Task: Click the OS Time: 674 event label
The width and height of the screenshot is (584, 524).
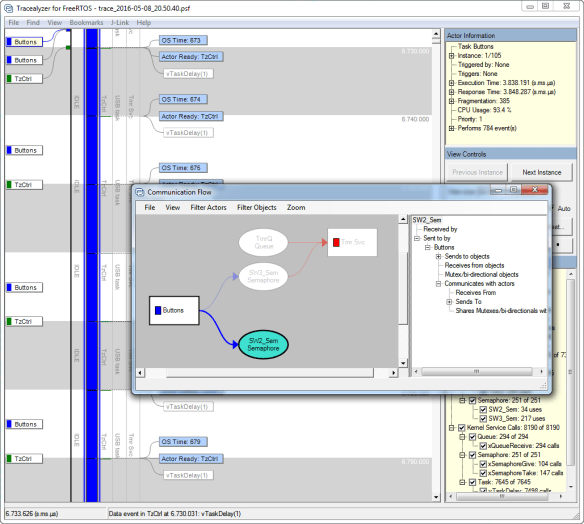Action: 183,99
